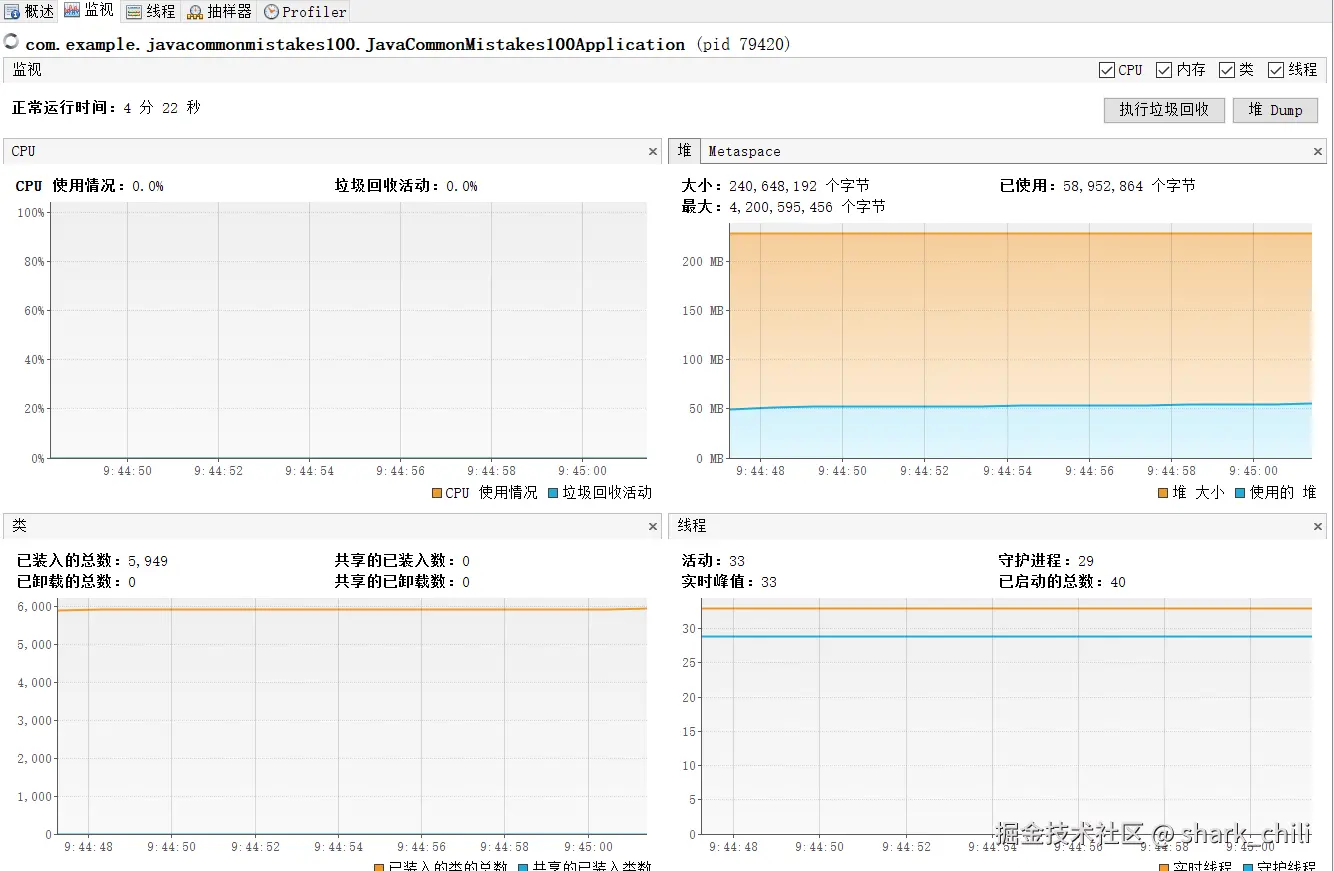Click the 抽样器 tab sampler icon

tap(194, 11)
